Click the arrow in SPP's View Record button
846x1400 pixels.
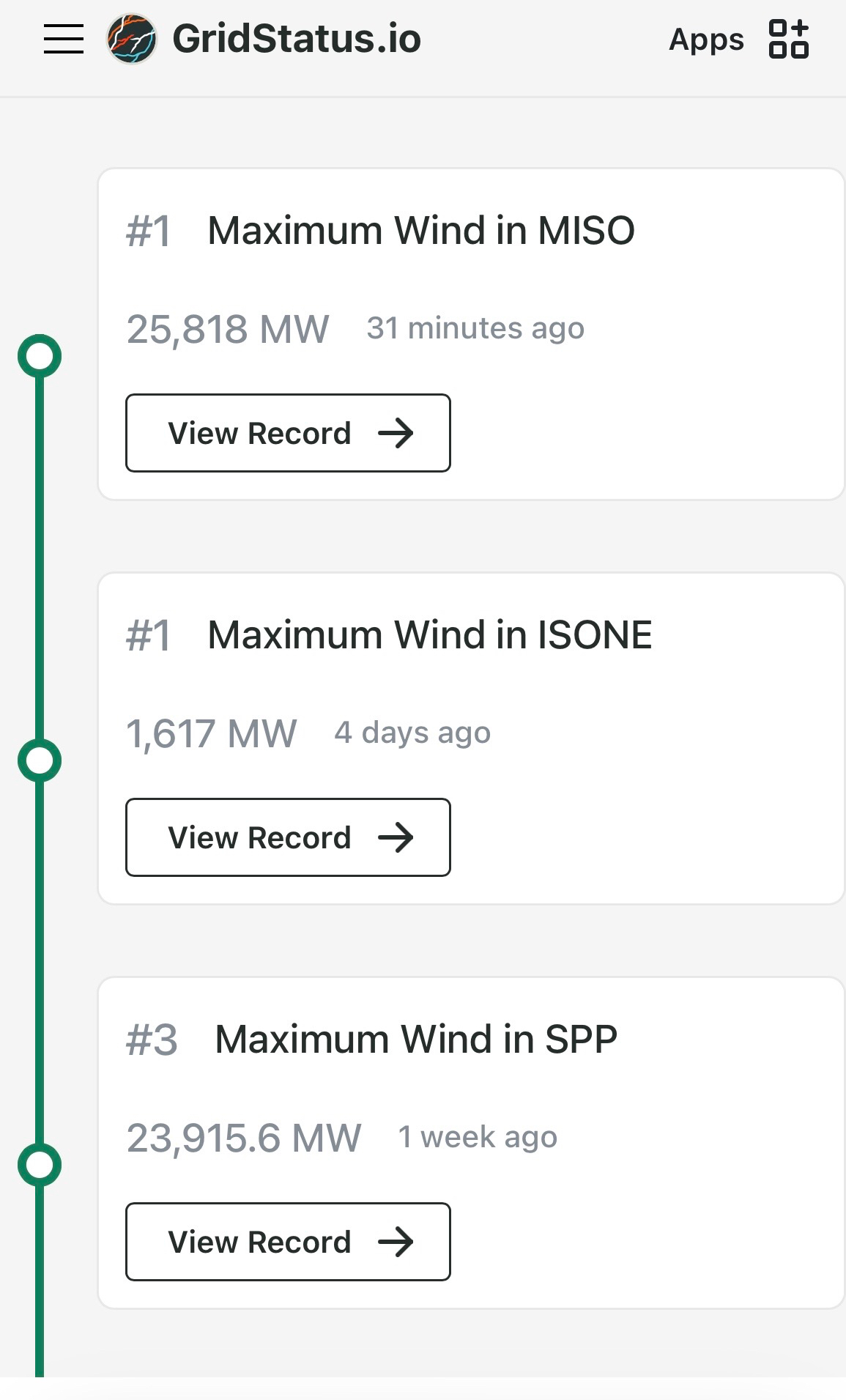(396, 1242)
